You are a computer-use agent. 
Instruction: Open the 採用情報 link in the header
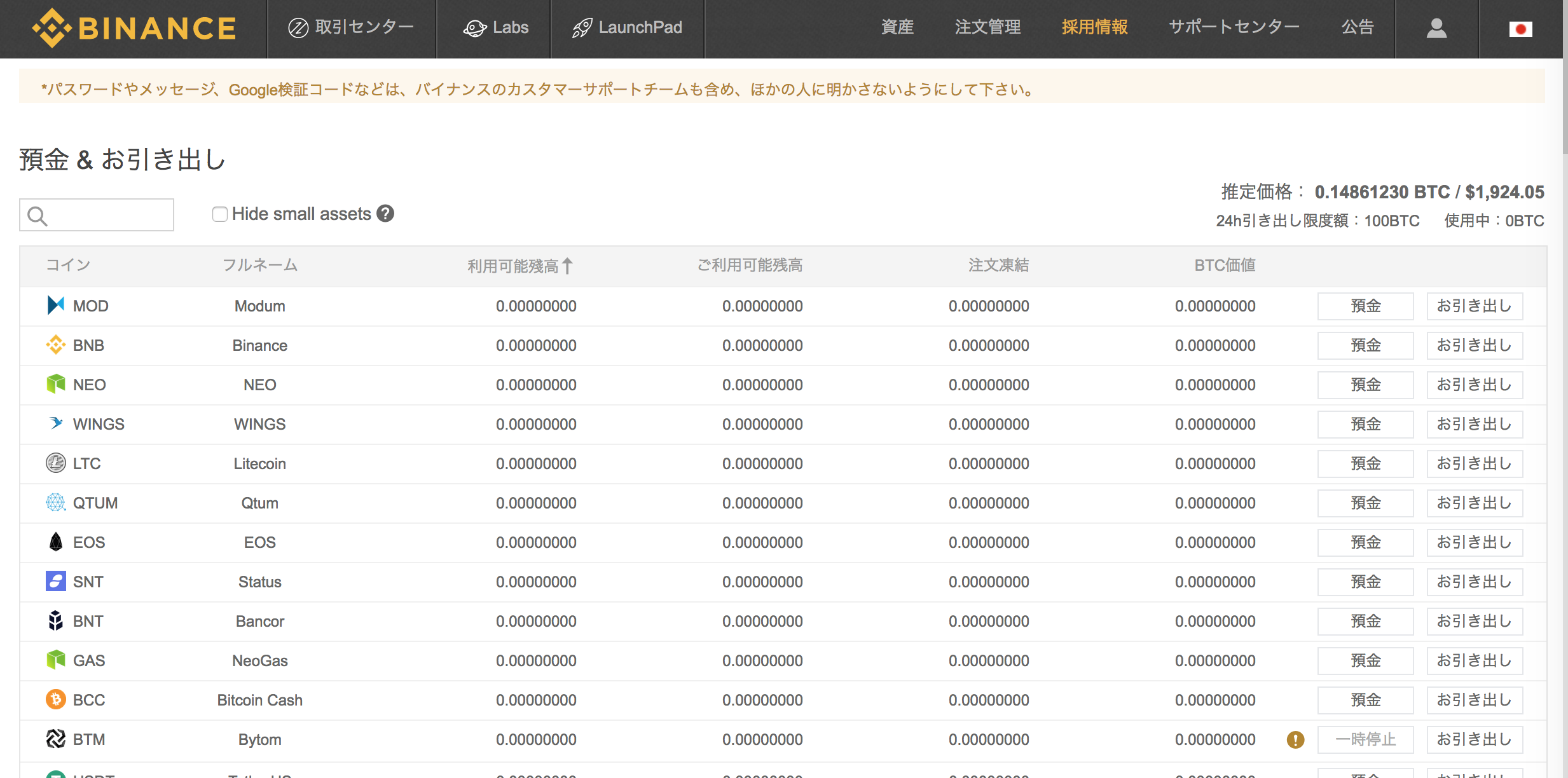point(1094,27)
